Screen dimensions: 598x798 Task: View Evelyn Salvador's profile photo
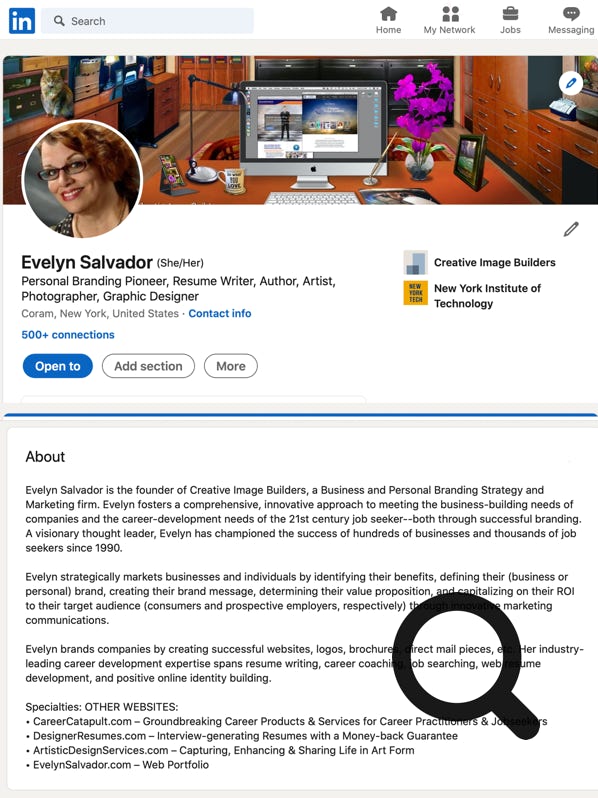click(82, 179)
